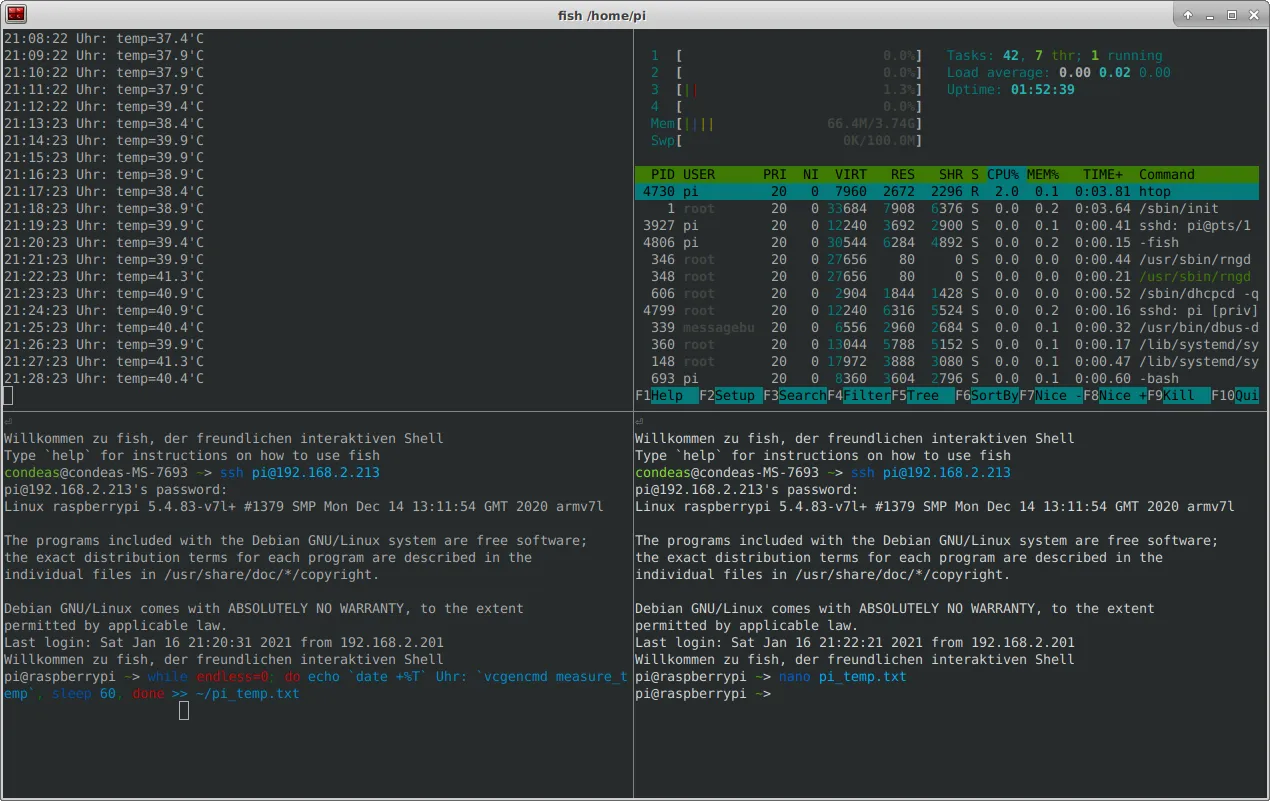The height and width of the screenshot is (801, 1270).
Task: Click F3 Search in htop footer
Action: tap(795, 396)
